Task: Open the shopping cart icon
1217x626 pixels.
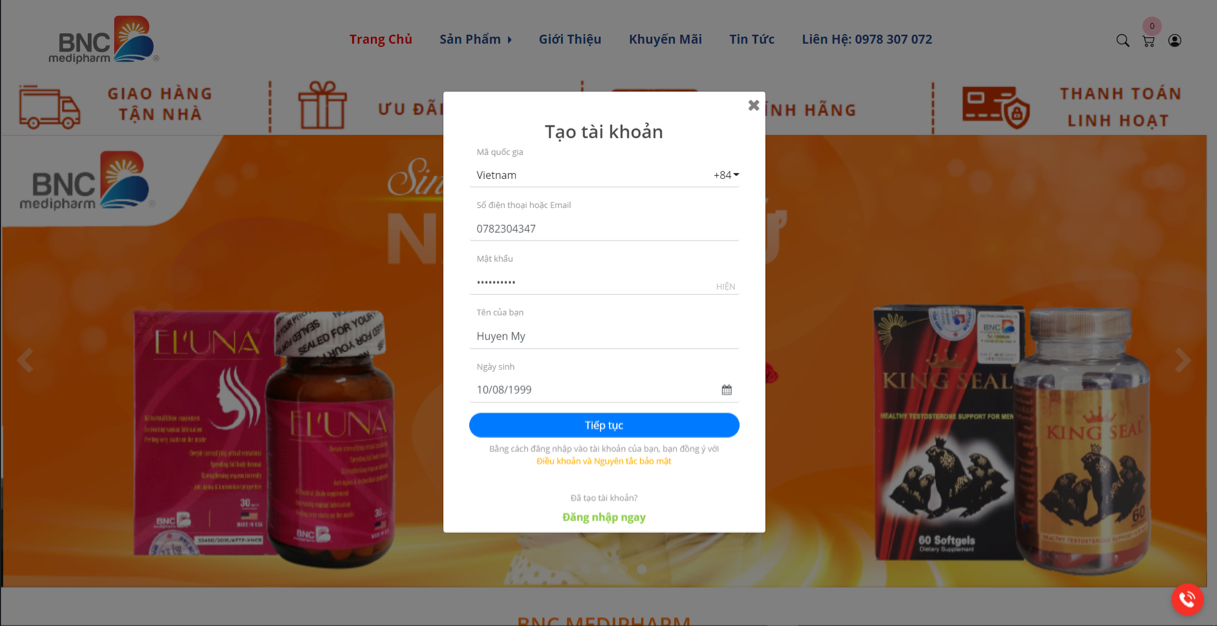Action: 1148,40
